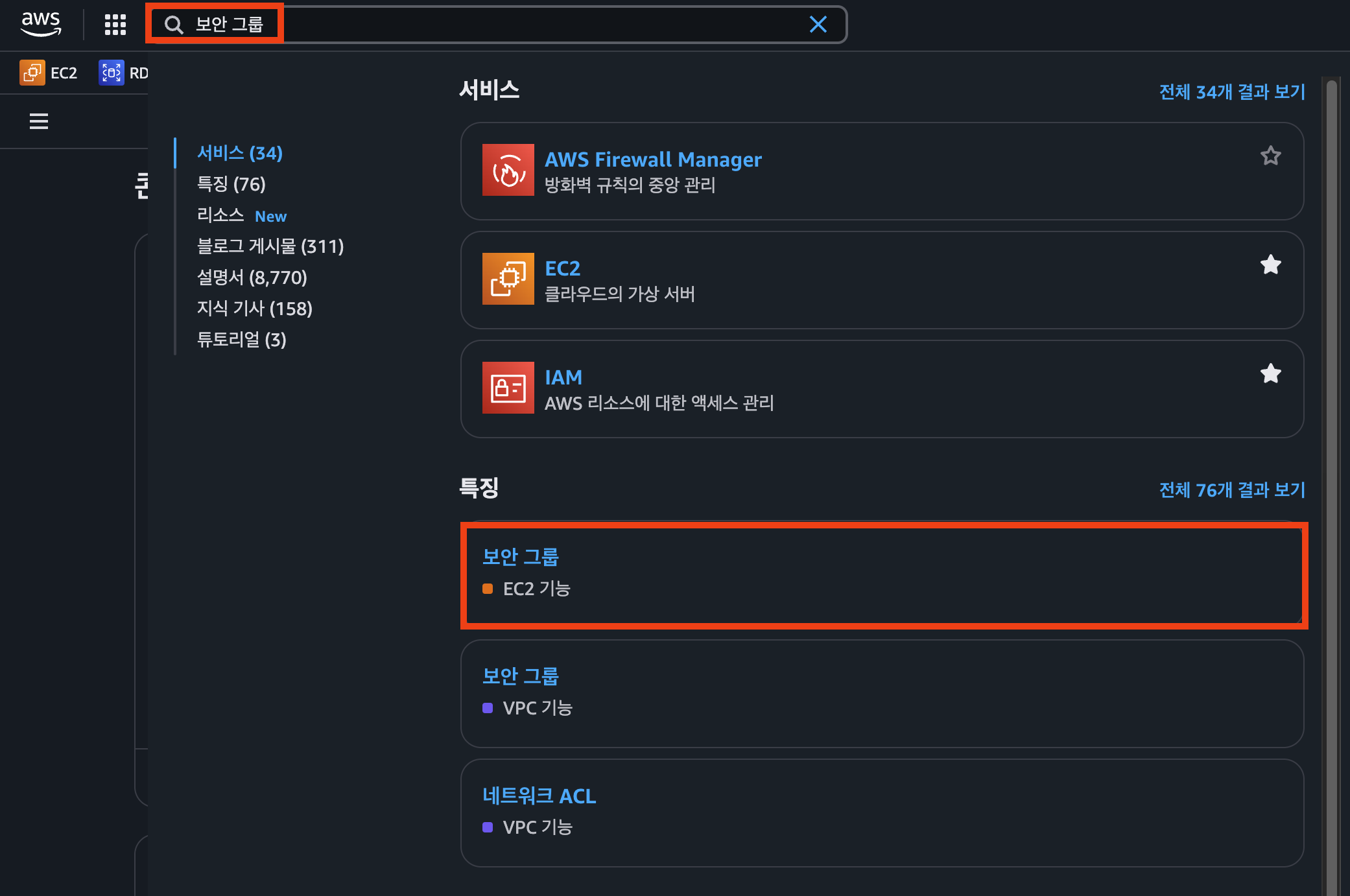Click the search magnifier icon

pyautogui.click(x=173, y=25)
